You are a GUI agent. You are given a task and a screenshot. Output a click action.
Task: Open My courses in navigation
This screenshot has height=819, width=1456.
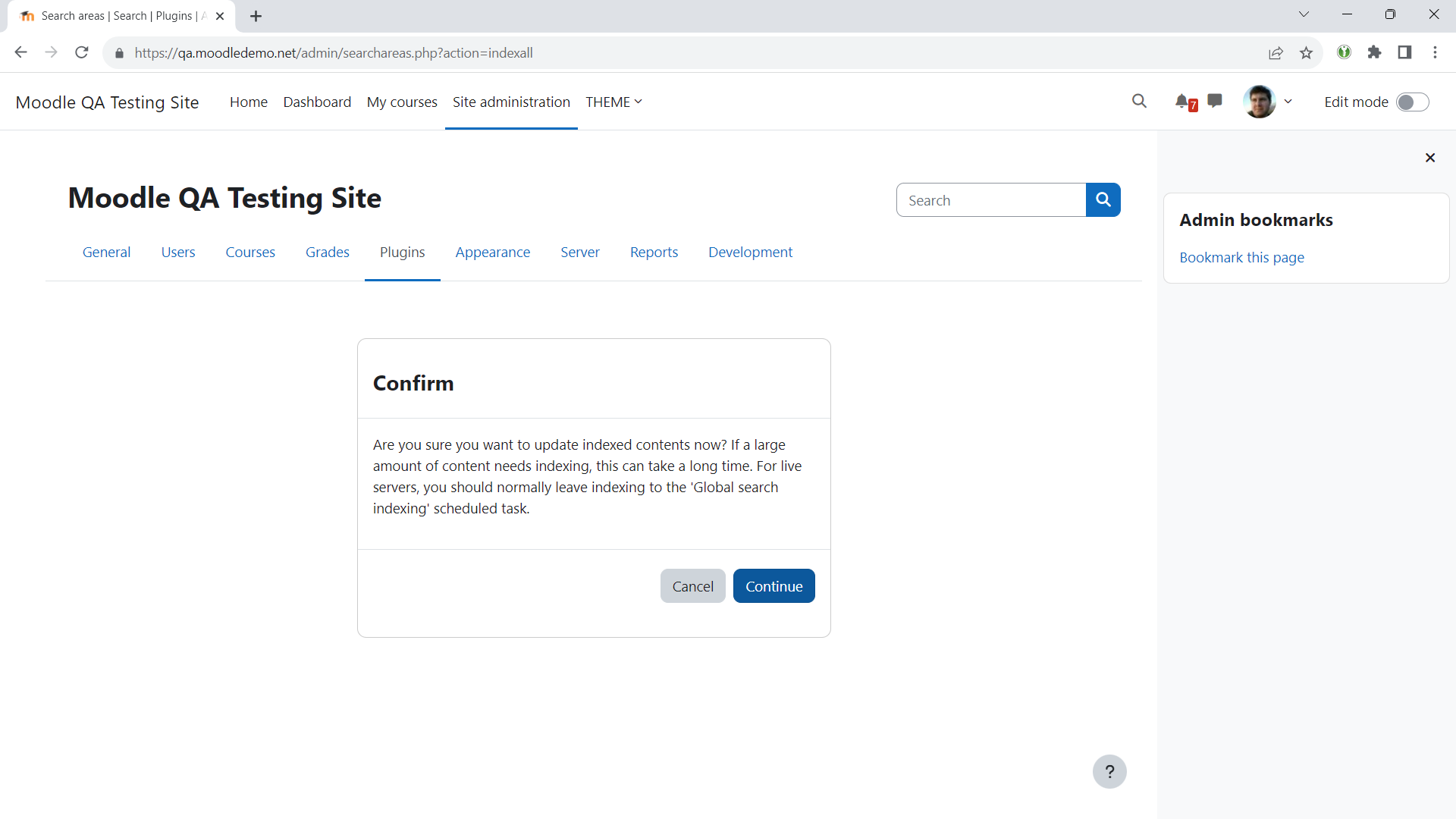[x=402, y=102]
